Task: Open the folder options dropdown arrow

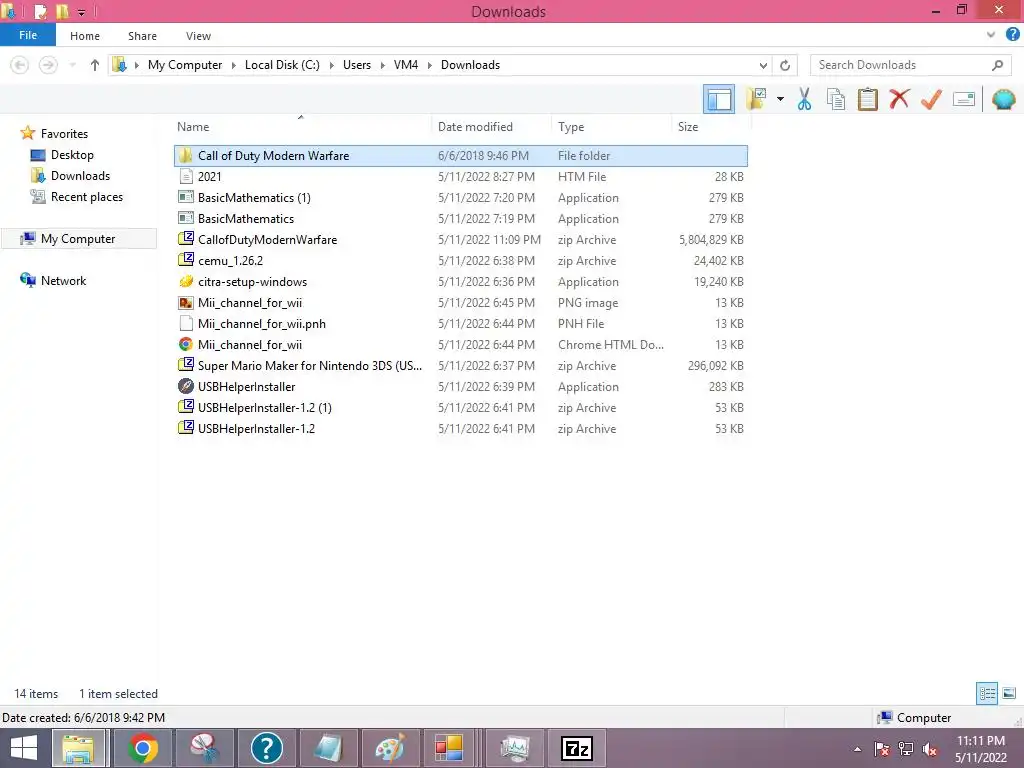Action: click(x=780, y=99)
